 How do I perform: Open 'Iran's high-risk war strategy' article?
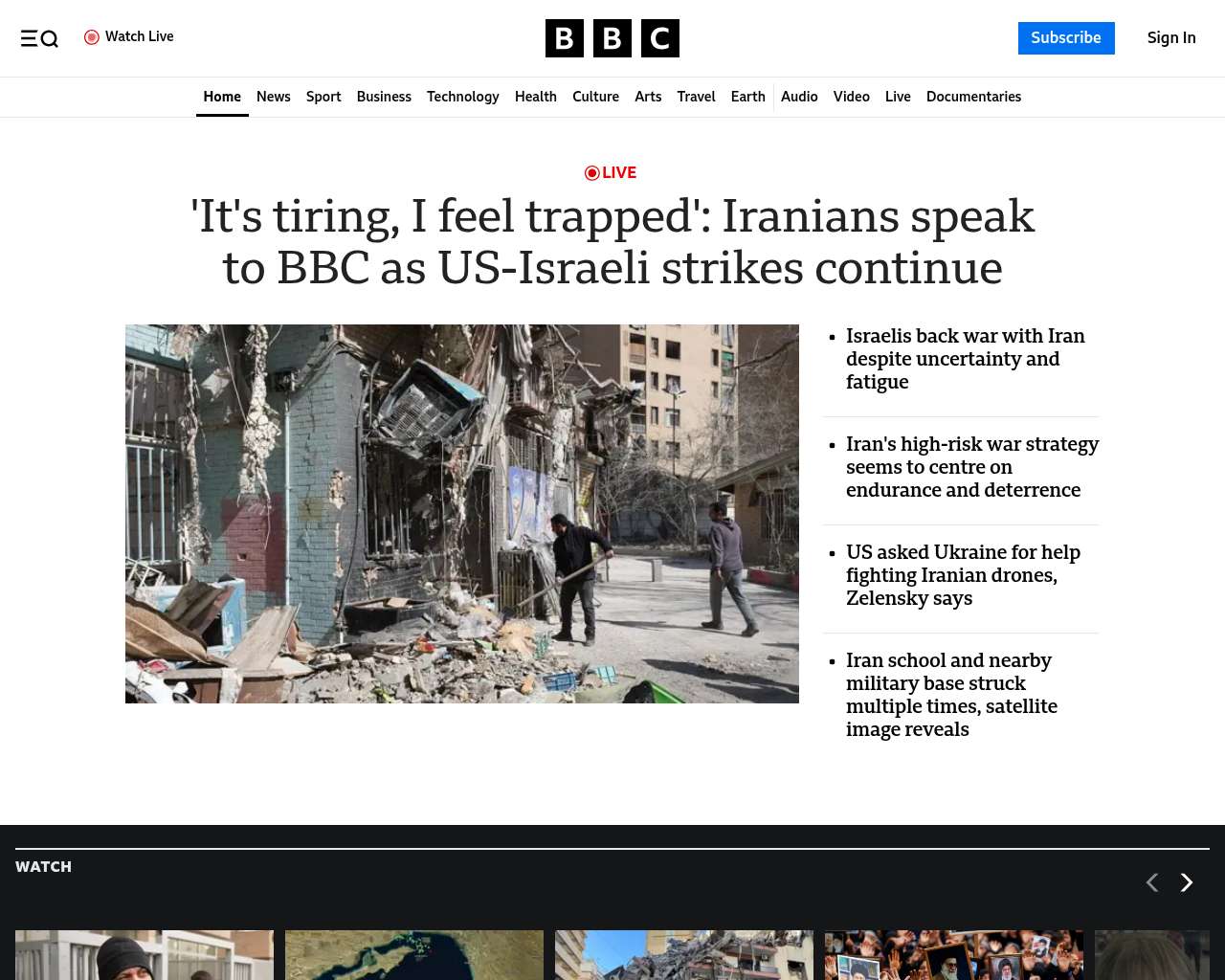click(972, 467)
